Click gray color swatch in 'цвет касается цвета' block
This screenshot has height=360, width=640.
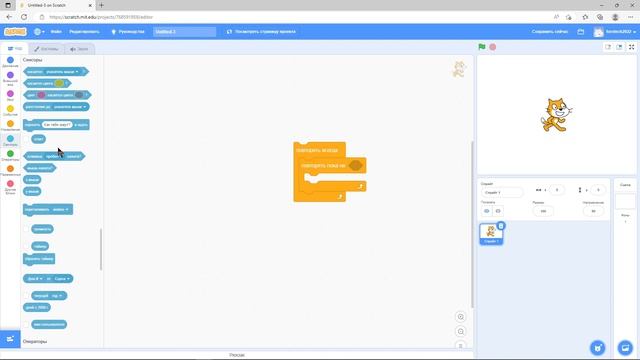coord(79,95)
